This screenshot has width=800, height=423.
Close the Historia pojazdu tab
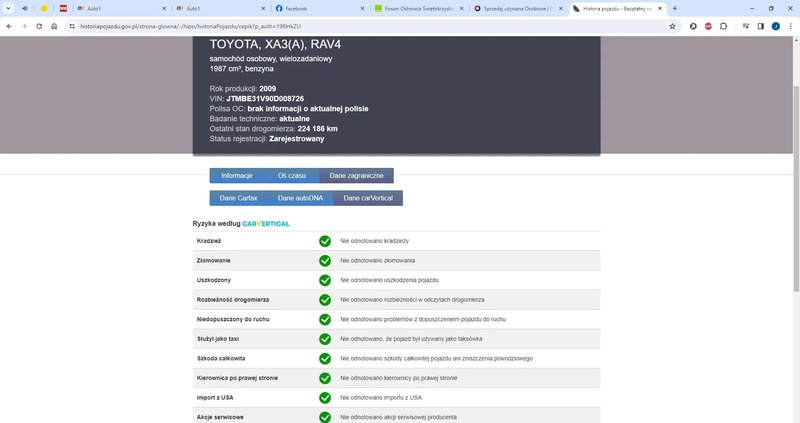[660, 8]
